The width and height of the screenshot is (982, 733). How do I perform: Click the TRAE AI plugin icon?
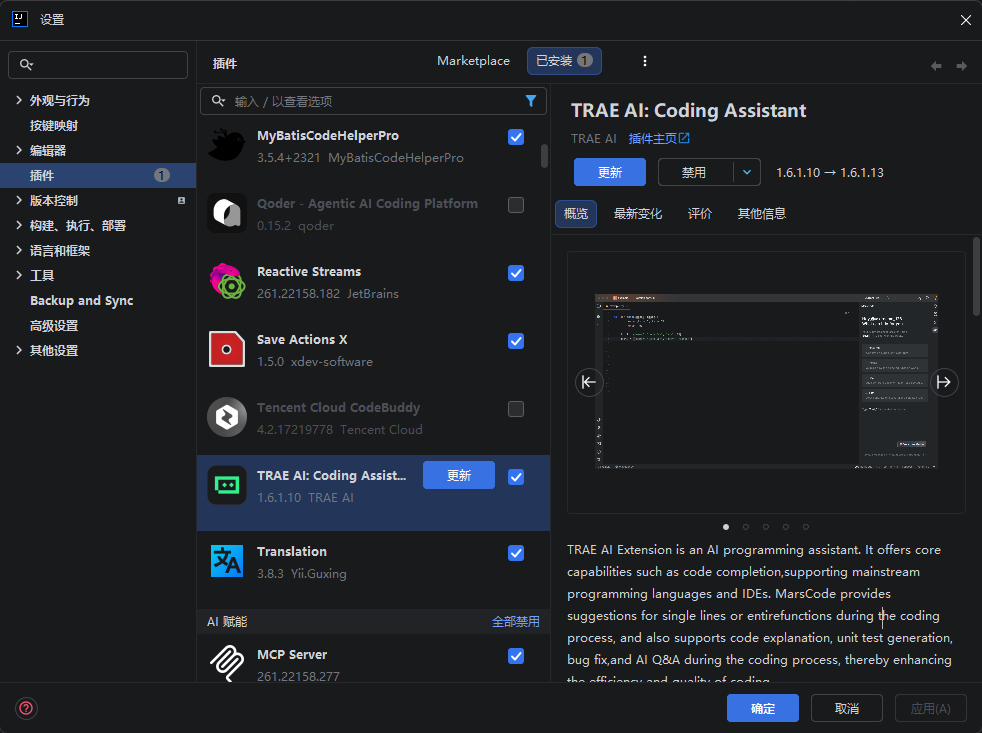coord(226,485)
